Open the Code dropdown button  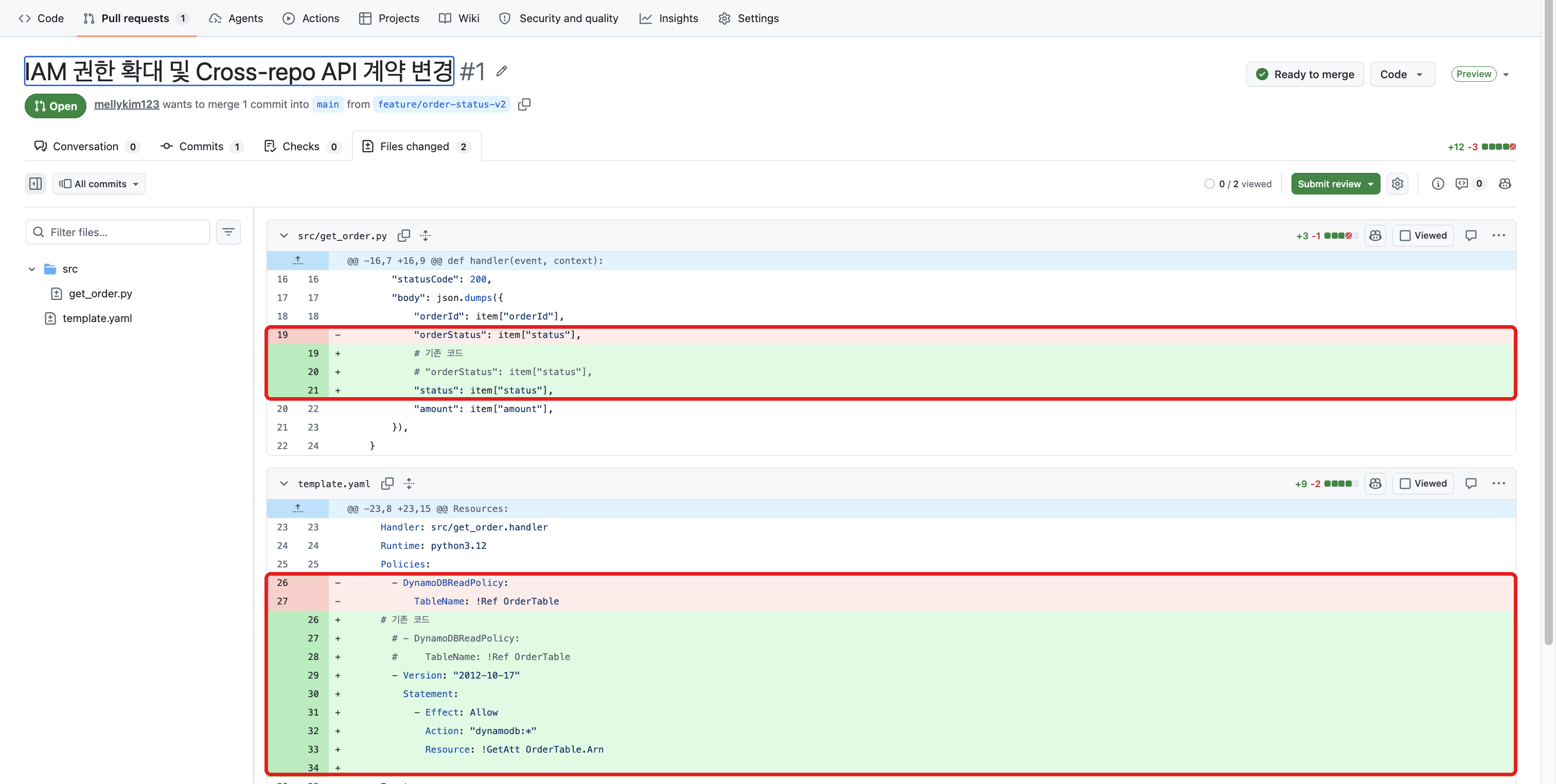(x=1402, y=74)
